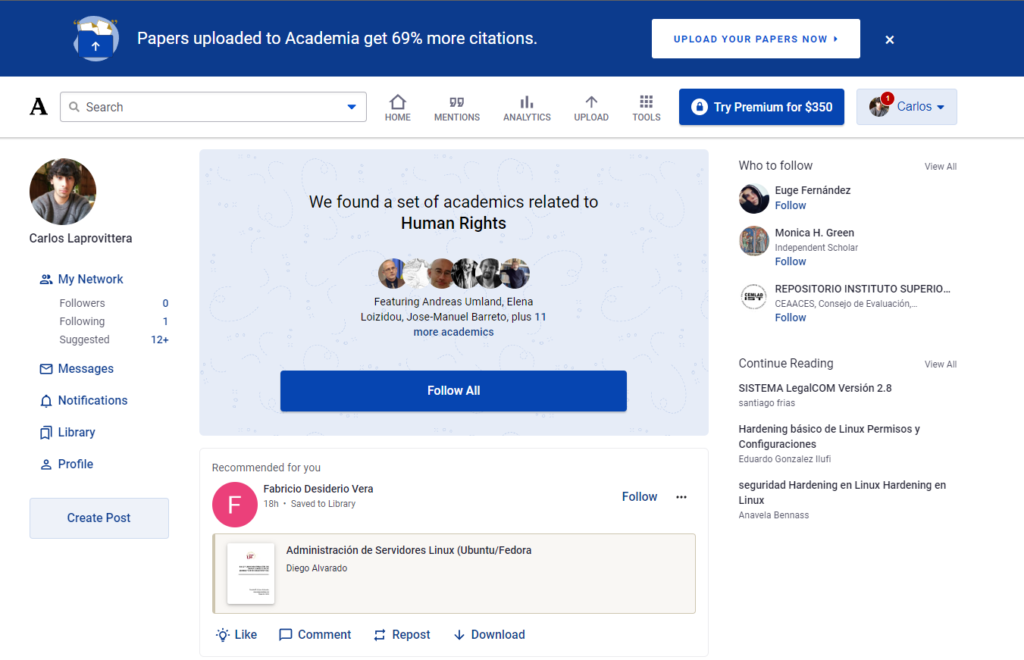Click Try Premium for $350

pyautogui.click(x=761, y=107)
